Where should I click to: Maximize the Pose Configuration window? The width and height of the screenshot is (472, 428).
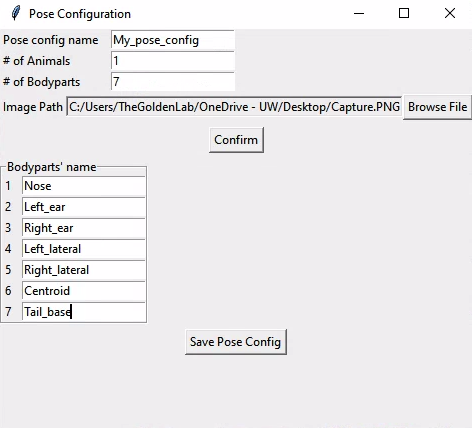[404, 13]
